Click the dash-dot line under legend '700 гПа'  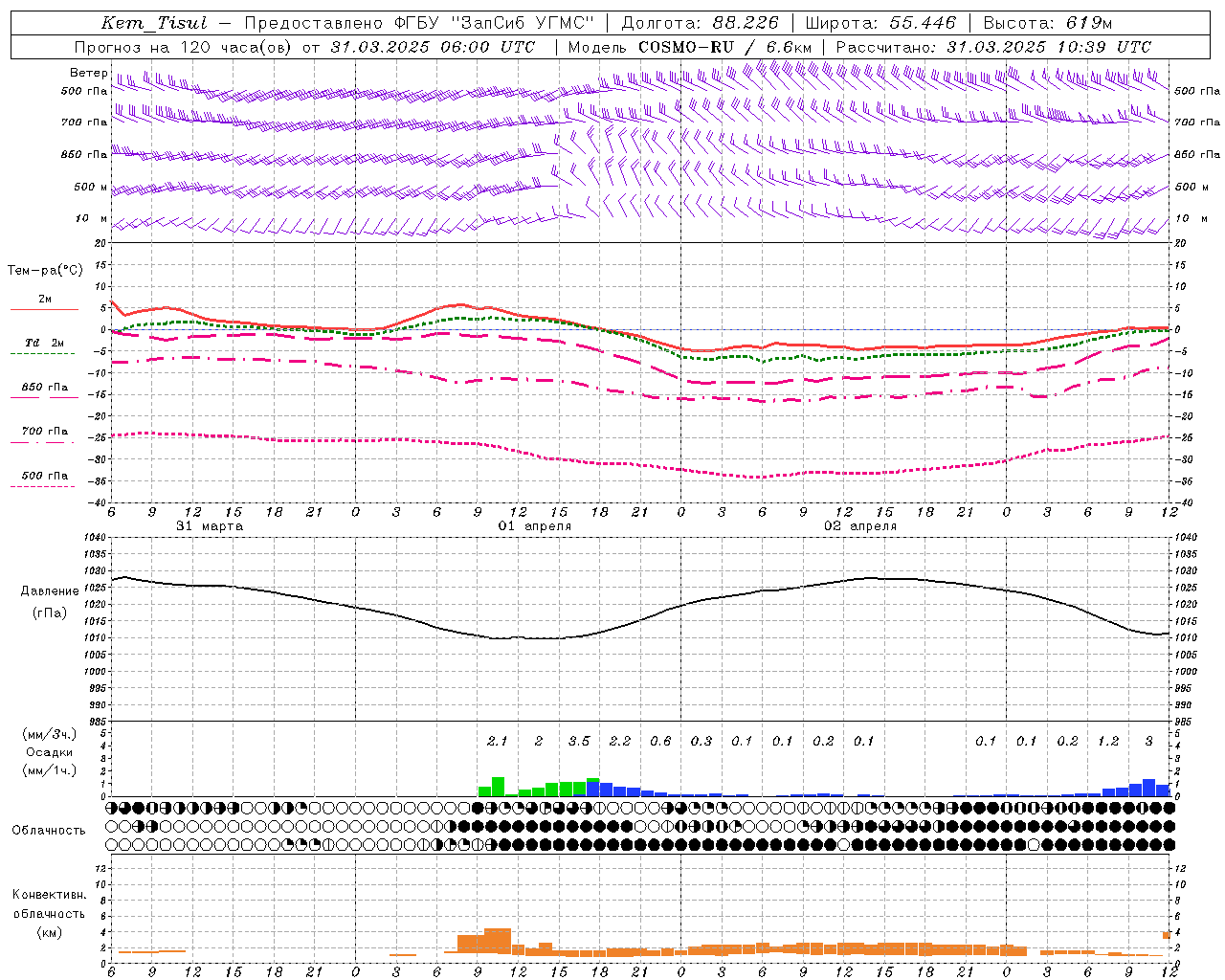click(43, 442)
